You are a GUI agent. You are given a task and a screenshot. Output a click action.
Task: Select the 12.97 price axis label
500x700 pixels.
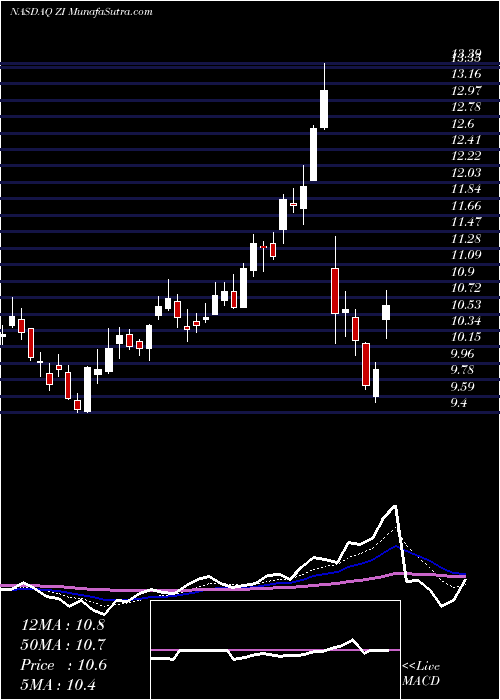click(466, 91)
